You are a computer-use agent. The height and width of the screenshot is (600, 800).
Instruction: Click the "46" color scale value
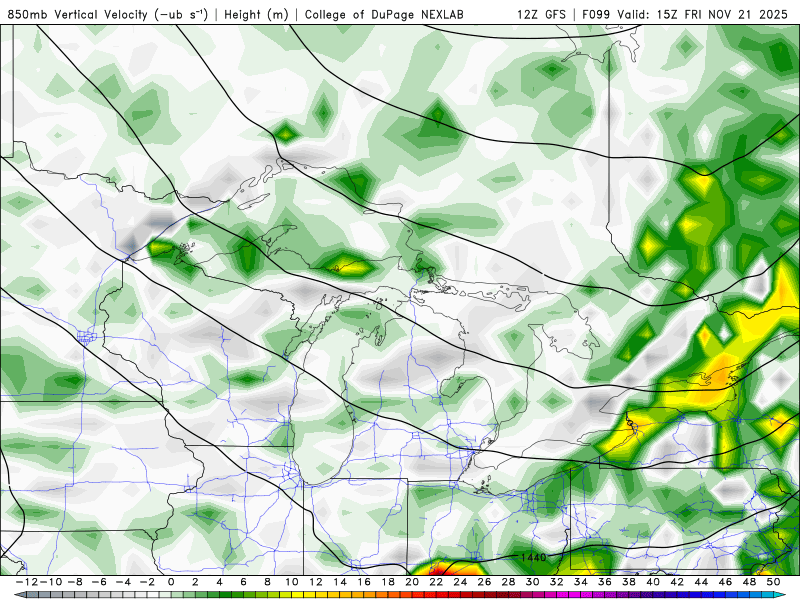click(725, 582)
